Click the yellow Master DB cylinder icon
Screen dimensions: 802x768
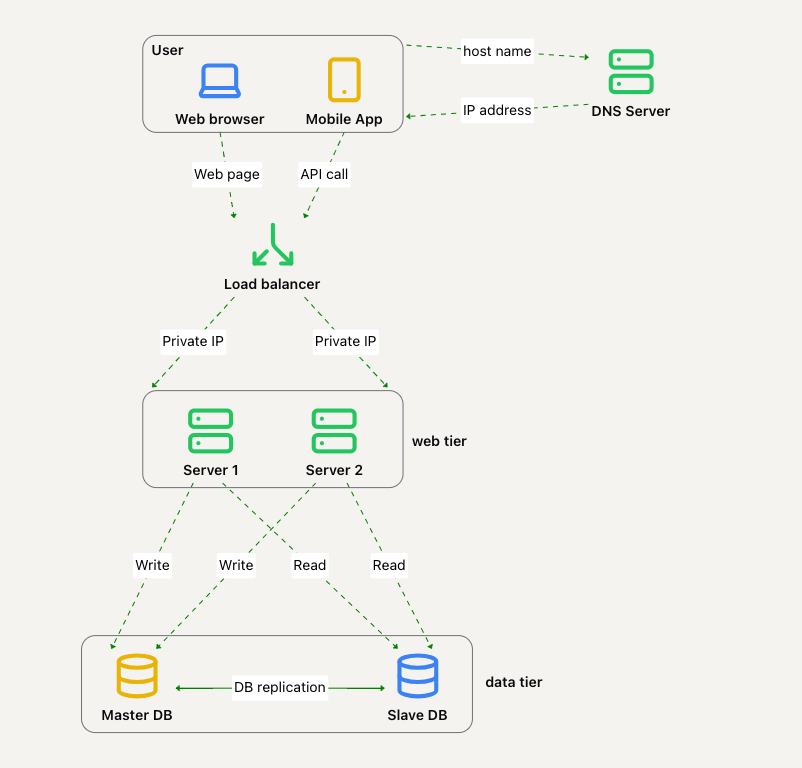(x=137, y=676)
